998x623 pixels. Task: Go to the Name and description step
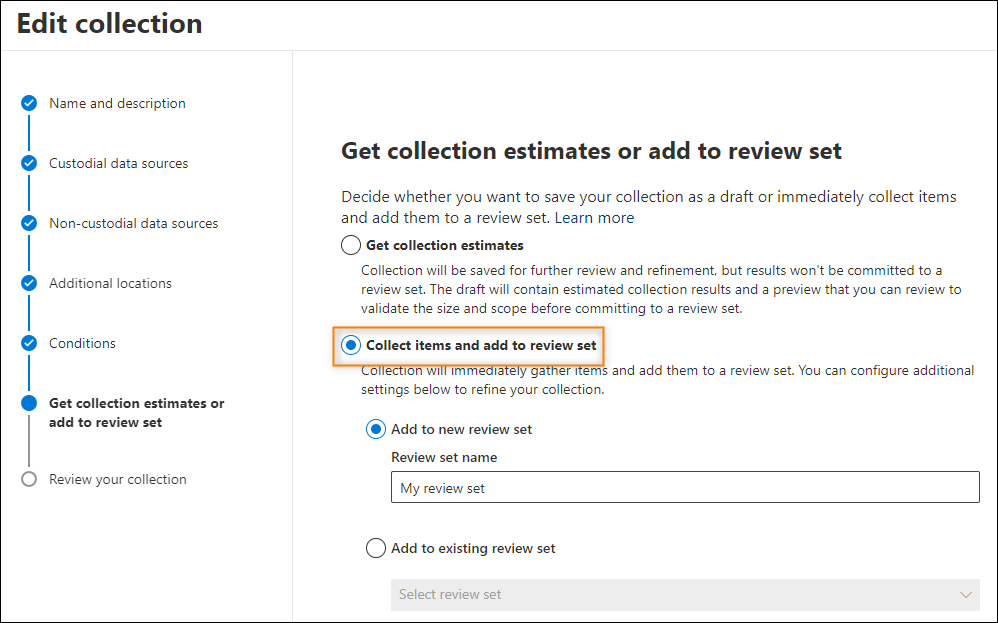pos(117,103)
